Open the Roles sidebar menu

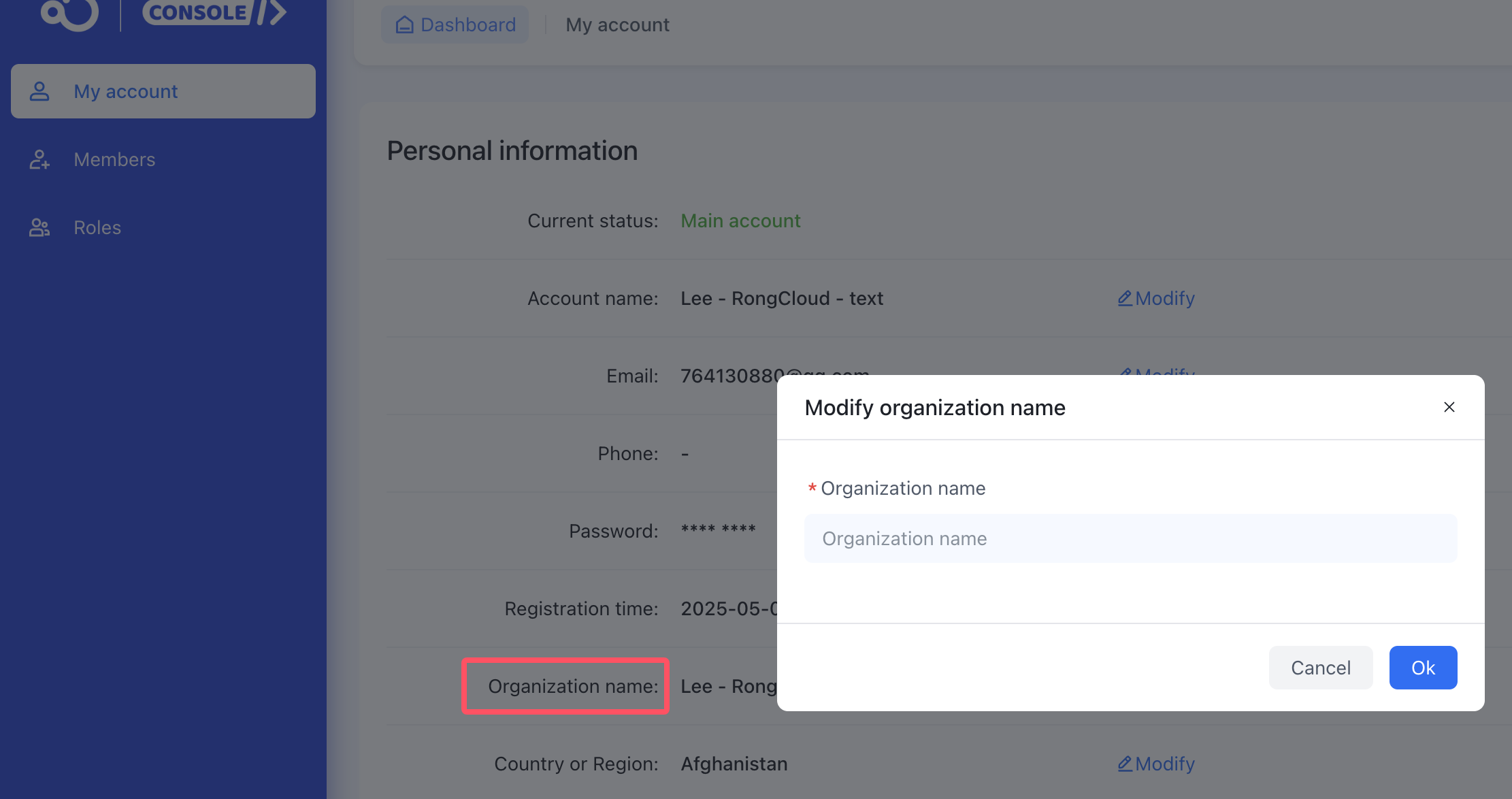pyautogui.click(x=97, y=227)
